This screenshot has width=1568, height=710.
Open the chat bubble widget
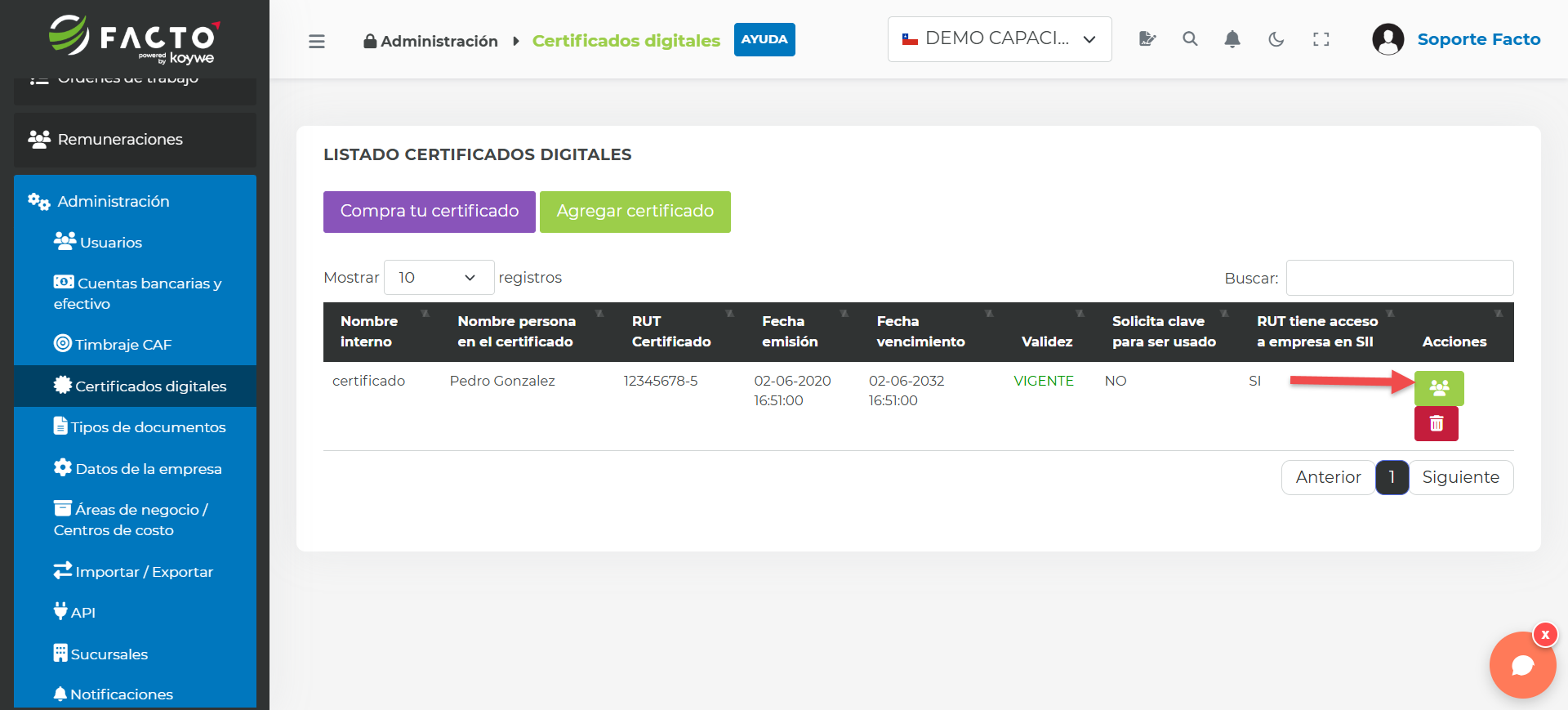coord(1522,665)
